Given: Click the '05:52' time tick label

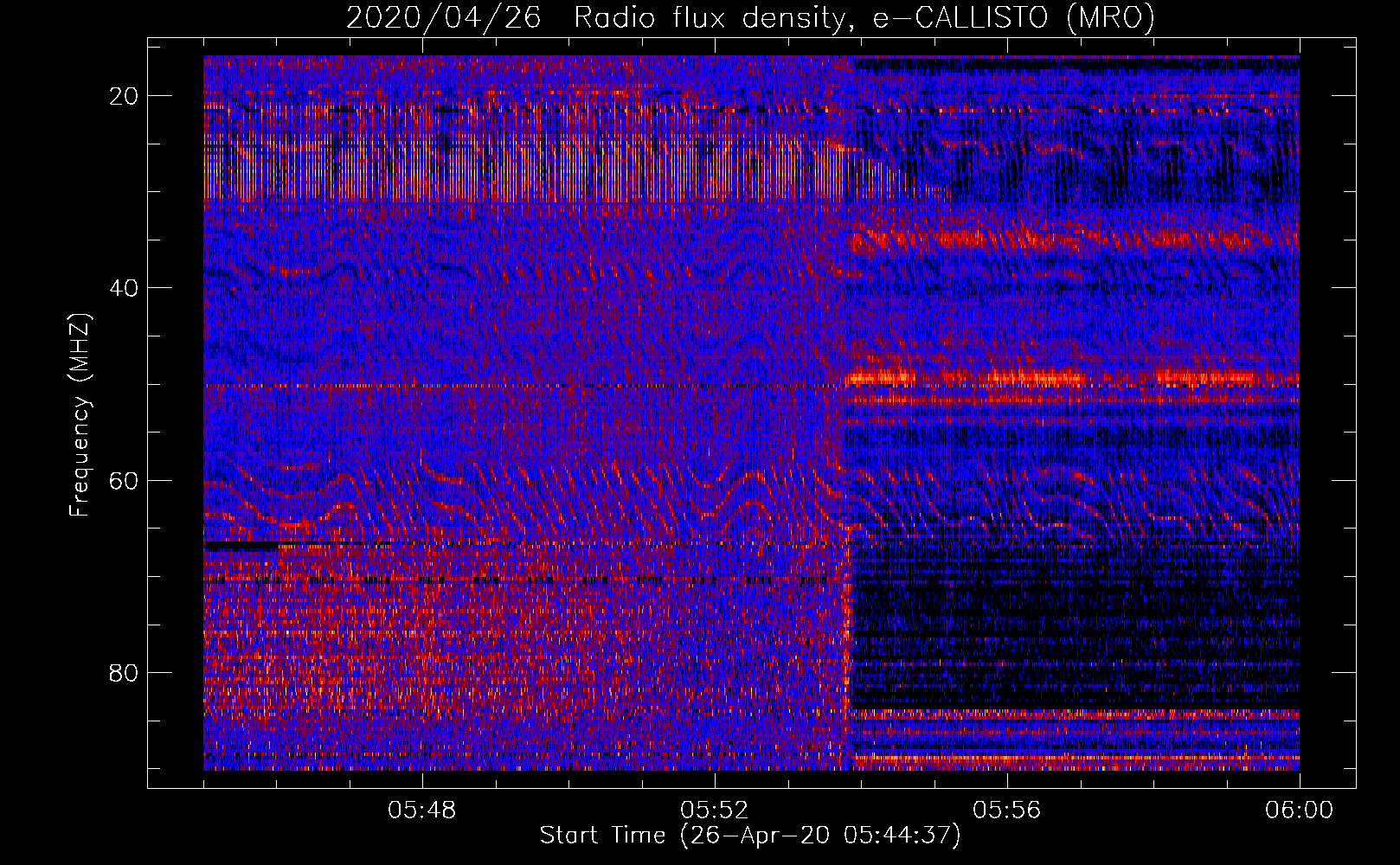Looking at the screenshot, I should tap(715, 811).
